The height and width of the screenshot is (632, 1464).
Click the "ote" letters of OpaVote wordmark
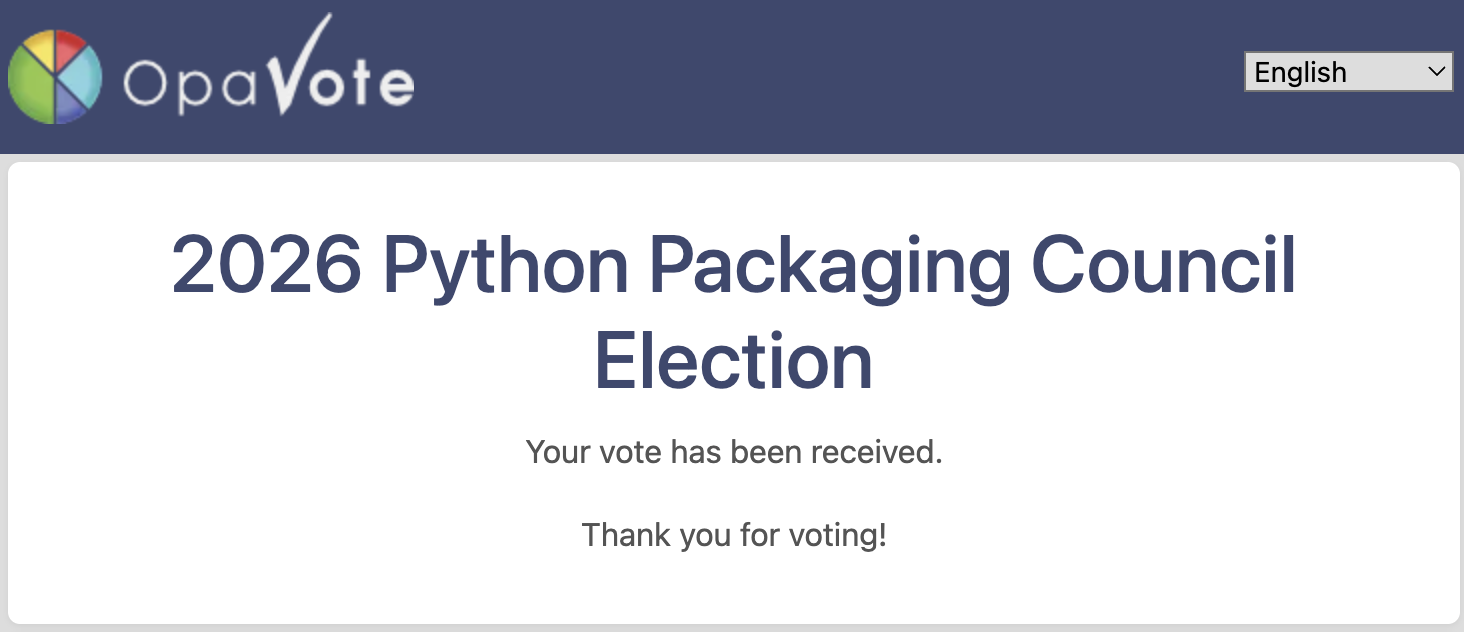[x=363, y=84]
